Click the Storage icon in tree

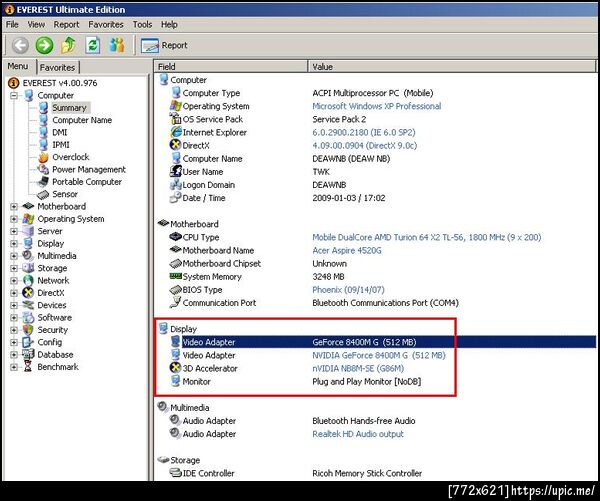coord(28,268)
